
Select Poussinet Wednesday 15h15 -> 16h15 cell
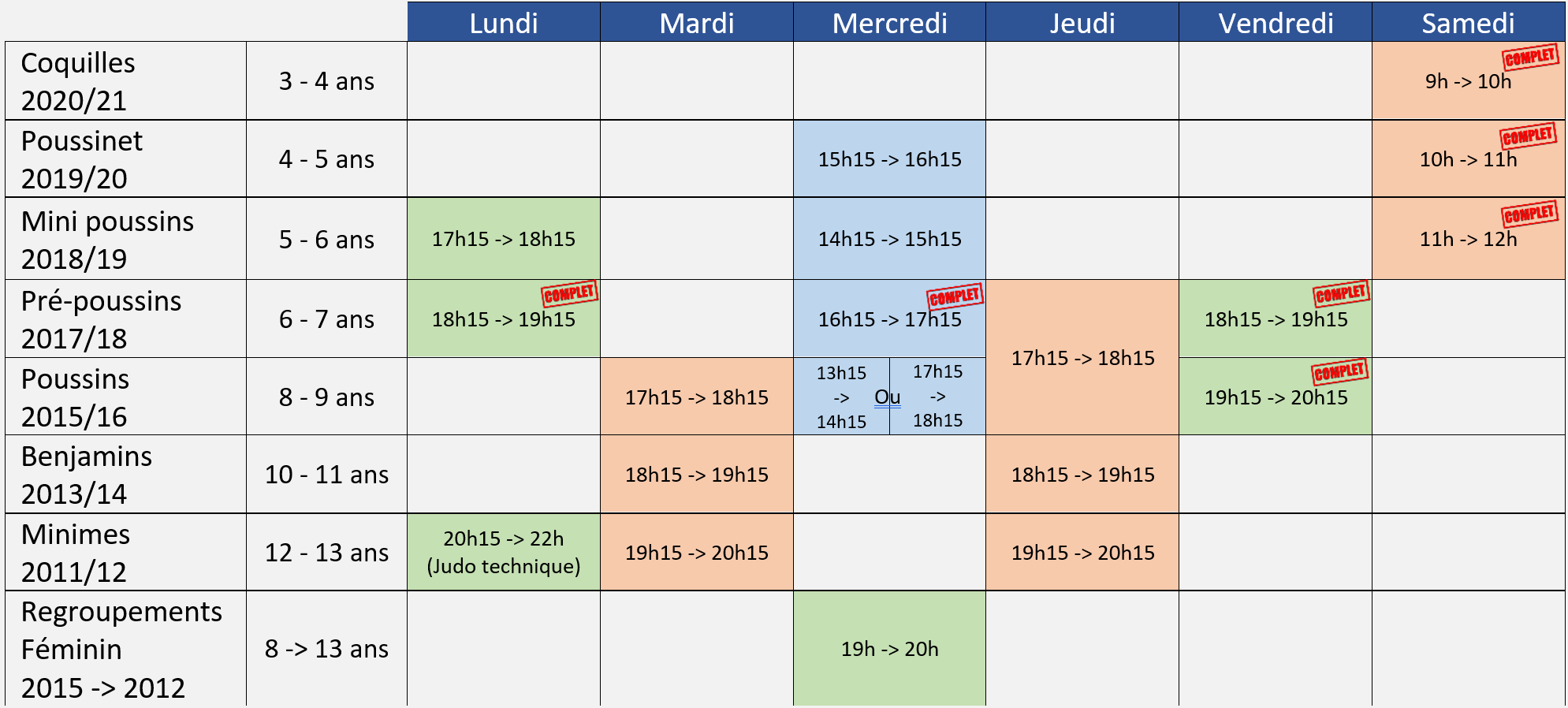point(889,159)
